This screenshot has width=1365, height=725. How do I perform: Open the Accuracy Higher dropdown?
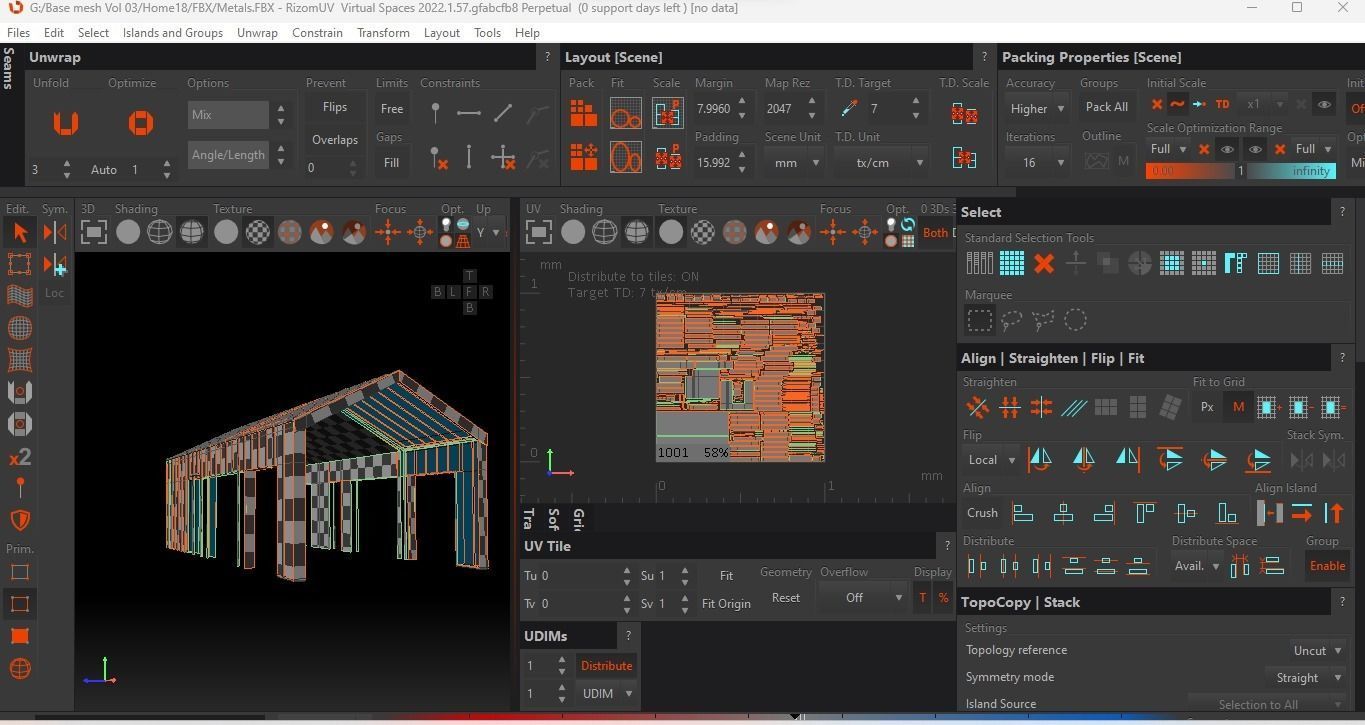1036,109
